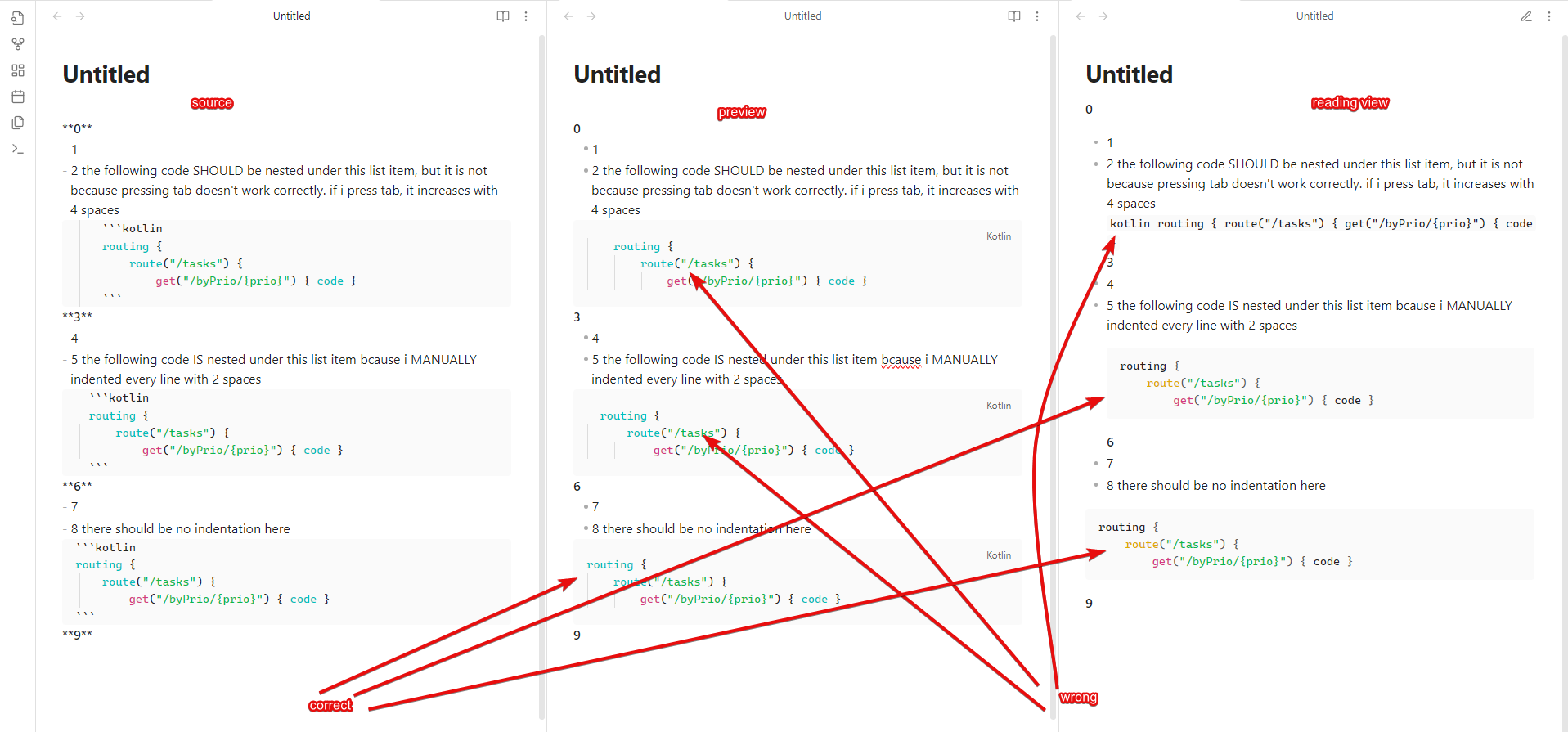
Task: Navigate back in the source-labeled pane
Action: 57,16
